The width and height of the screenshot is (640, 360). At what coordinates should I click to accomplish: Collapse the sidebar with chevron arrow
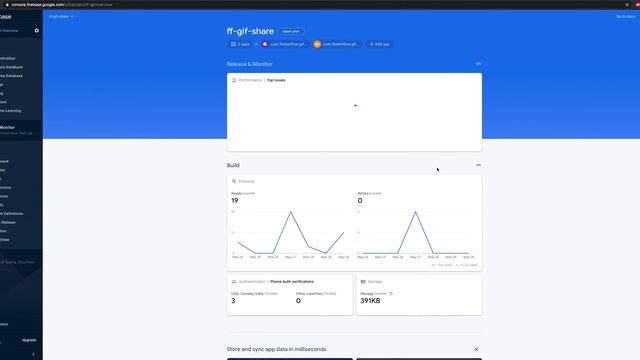pyautogui.click(x=33, y=354)
